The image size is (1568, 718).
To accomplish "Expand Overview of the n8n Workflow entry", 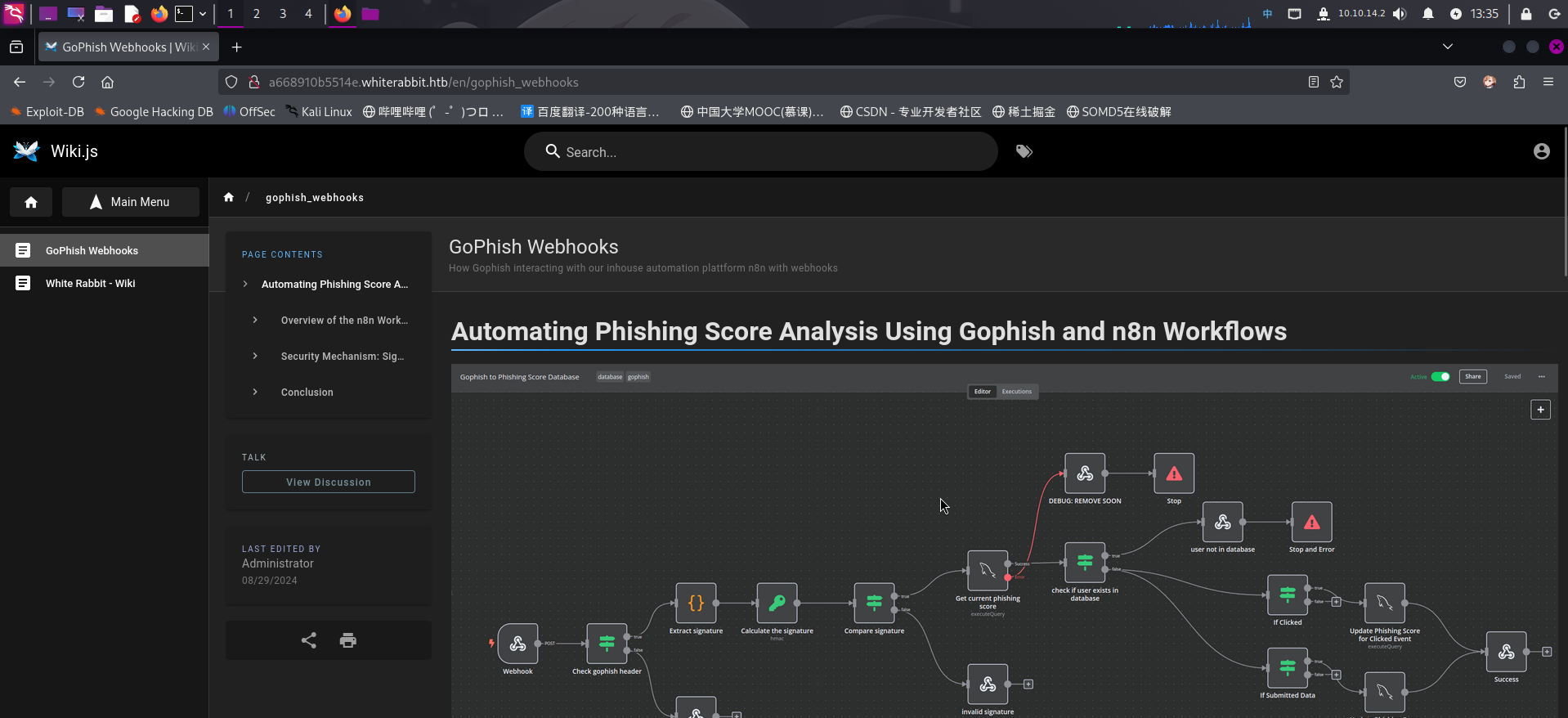I will click(x=255, y=320).
